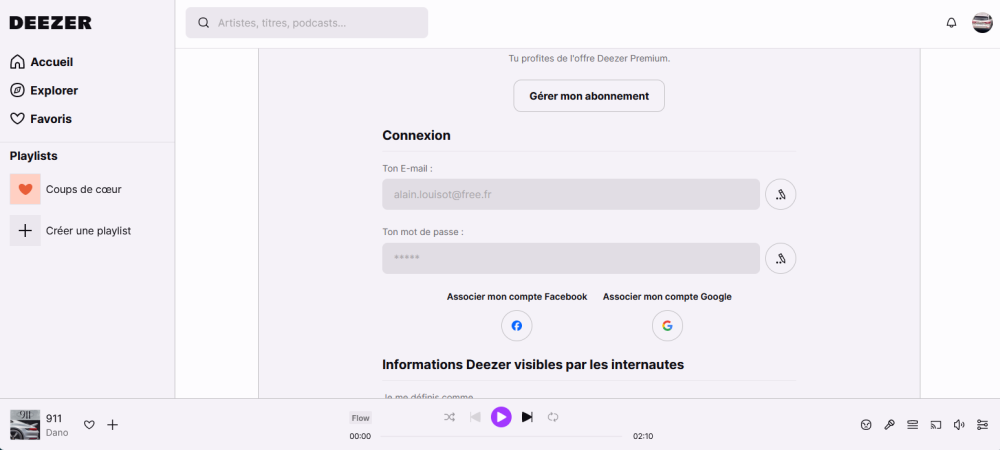Toggle repeat mode
This screenshot has height=450, width=1000.
(x=553, y=417)
